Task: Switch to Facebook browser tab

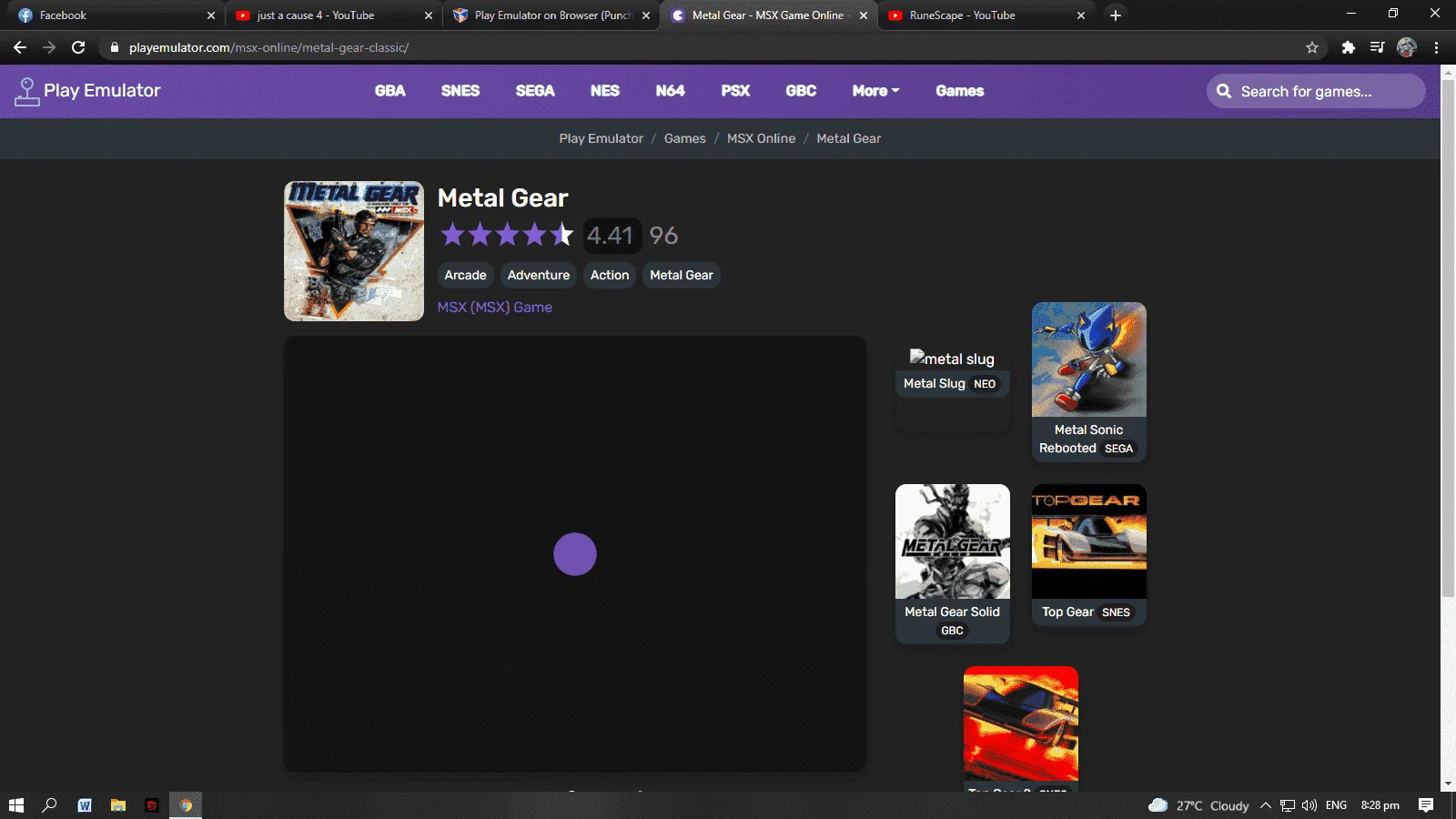Action: pyautogui.click(x=114, y=15)
